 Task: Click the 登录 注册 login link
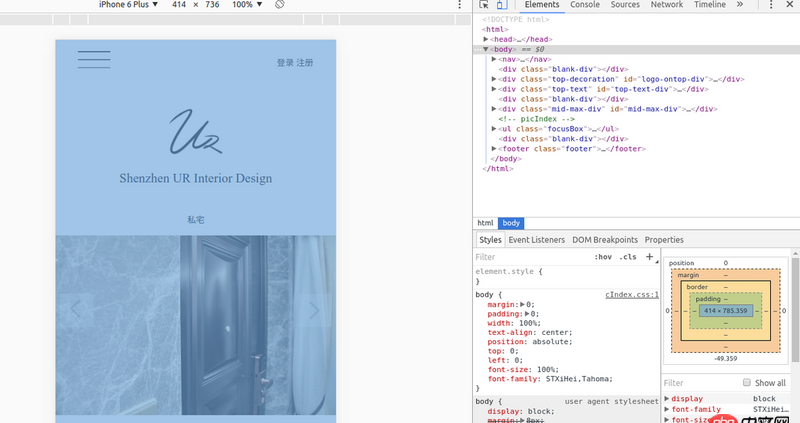tap(295, 63)
